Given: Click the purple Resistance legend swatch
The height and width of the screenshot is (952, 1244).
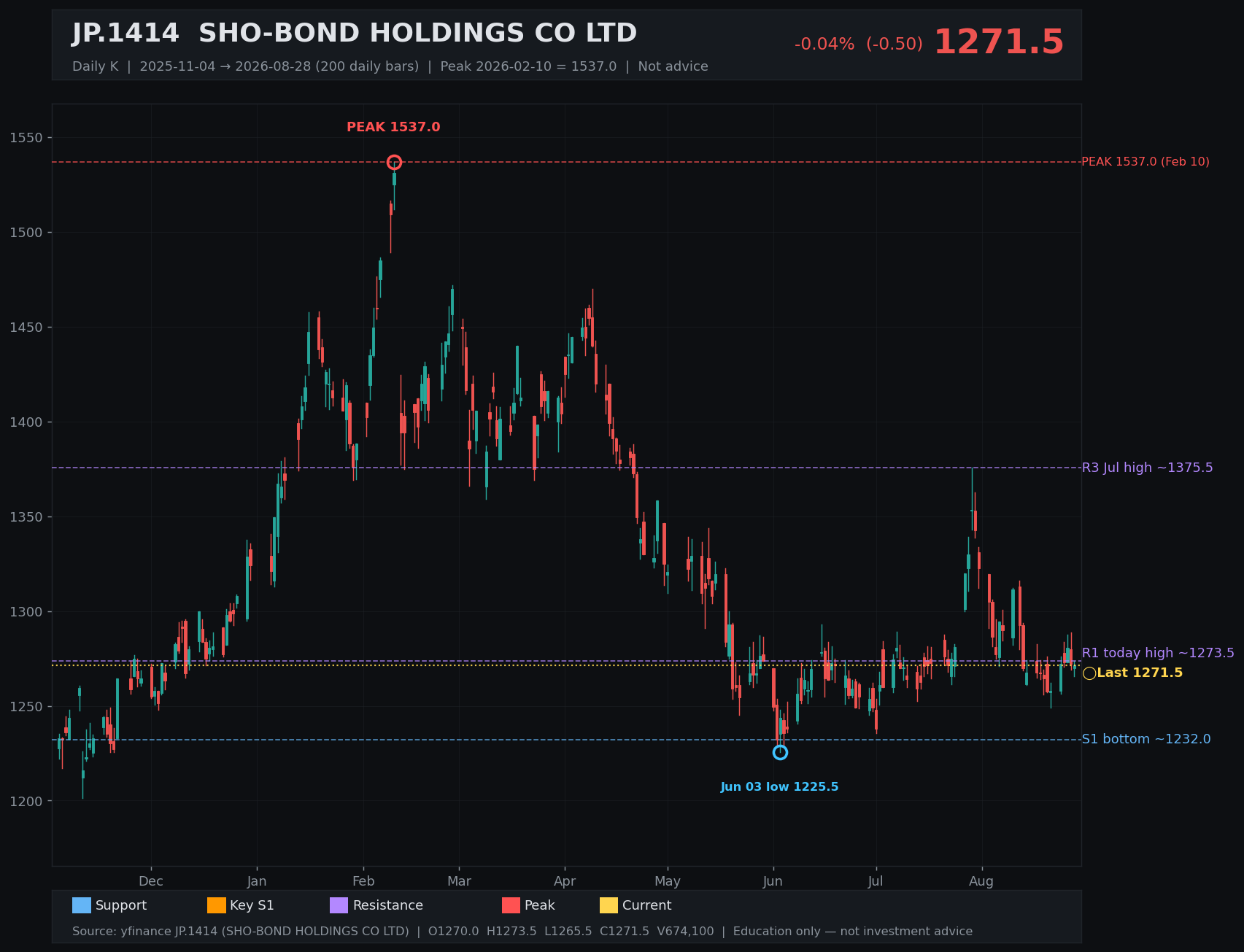Looking at the screenshot, I should coord(339,905).
